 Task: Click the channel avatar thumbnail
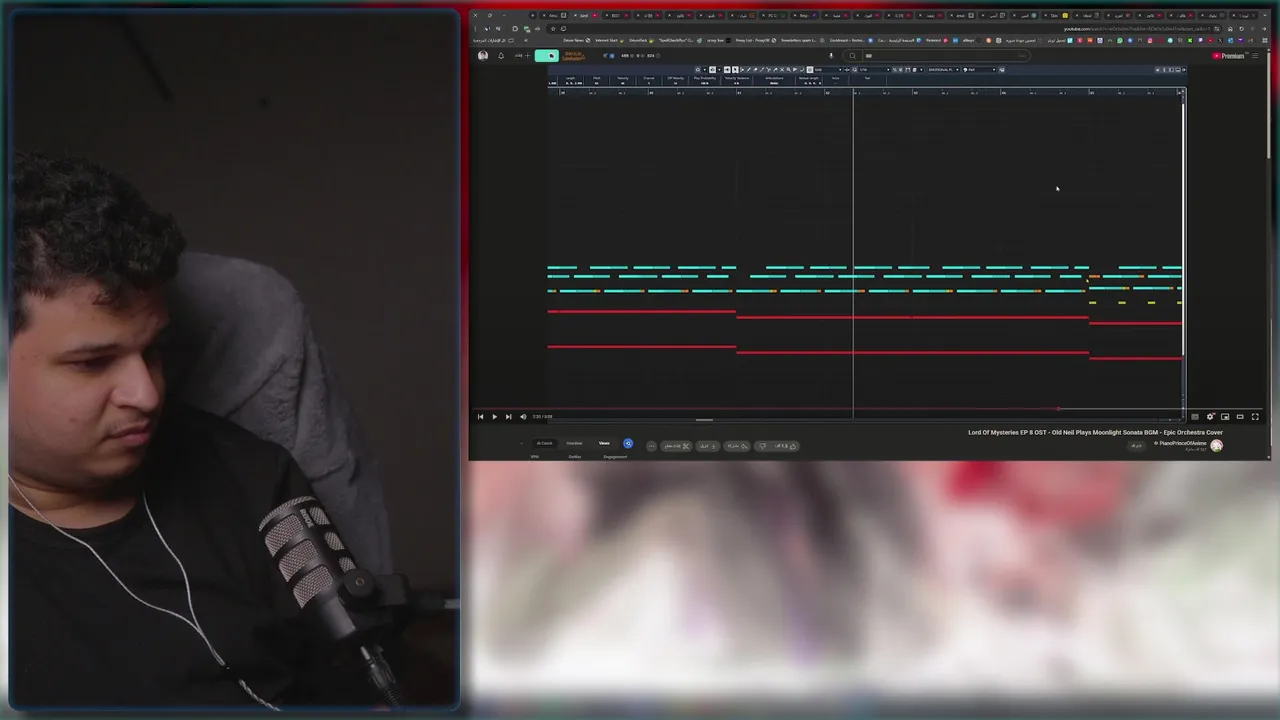1216,445
